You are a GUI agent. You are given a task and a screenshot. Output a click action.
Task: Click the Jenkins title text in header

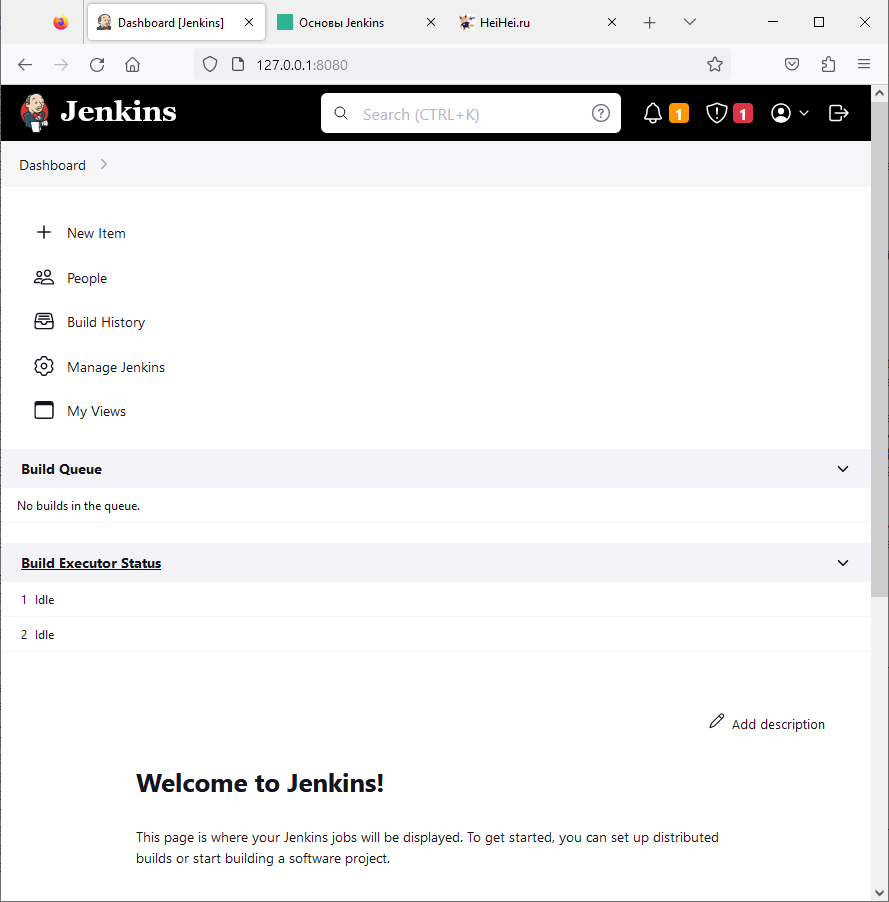click(118, 112)
